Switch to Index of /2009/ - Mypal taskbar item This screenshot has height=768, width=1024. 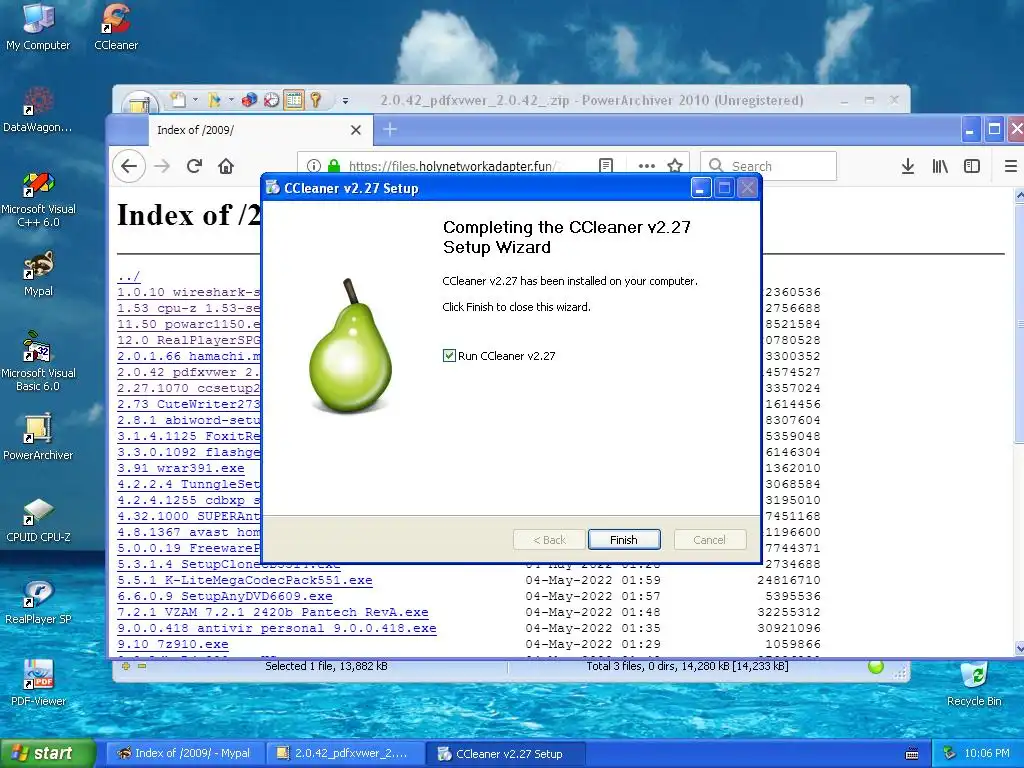[184, 753]
